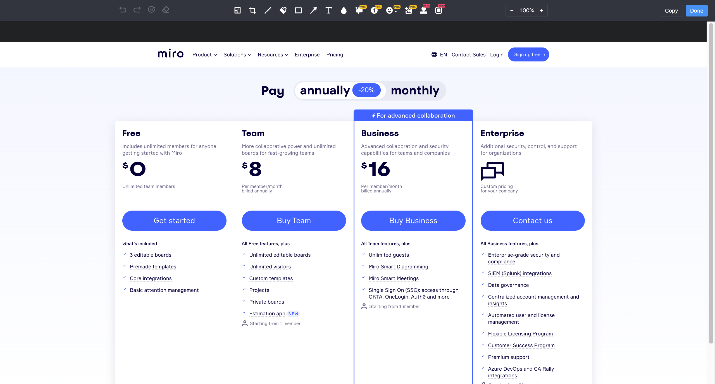
Task: Select the add image tool
Action: tap(409, 10)
